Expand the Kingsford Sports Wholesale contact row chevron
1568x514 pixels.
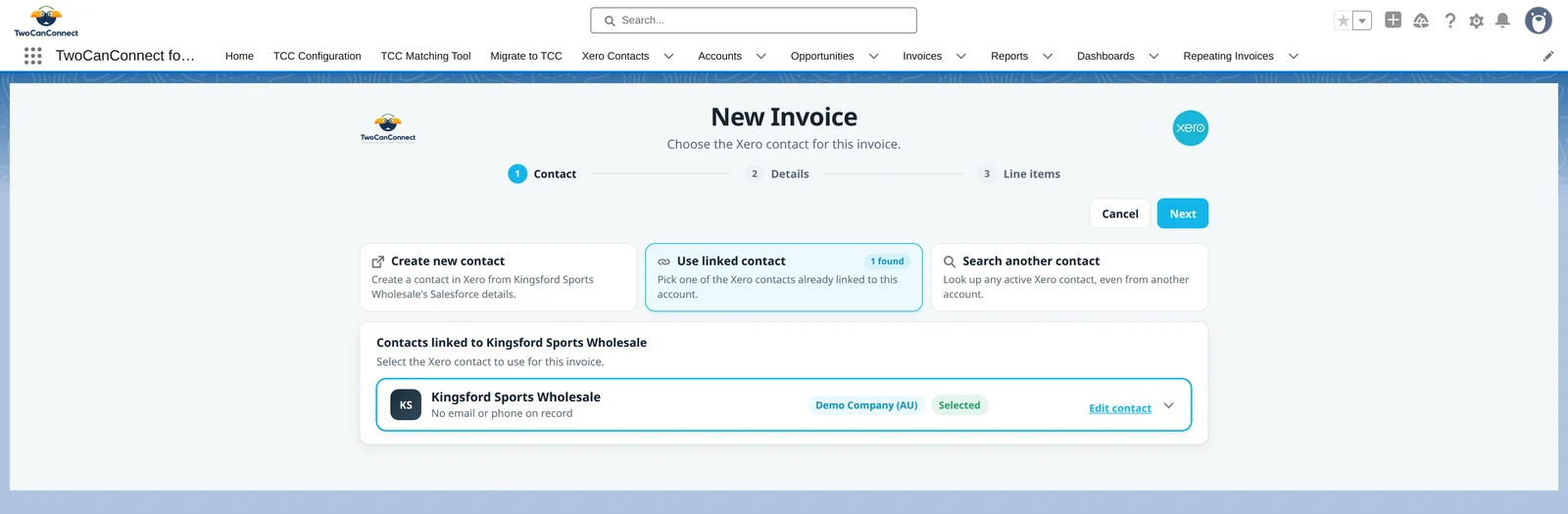1168,405
